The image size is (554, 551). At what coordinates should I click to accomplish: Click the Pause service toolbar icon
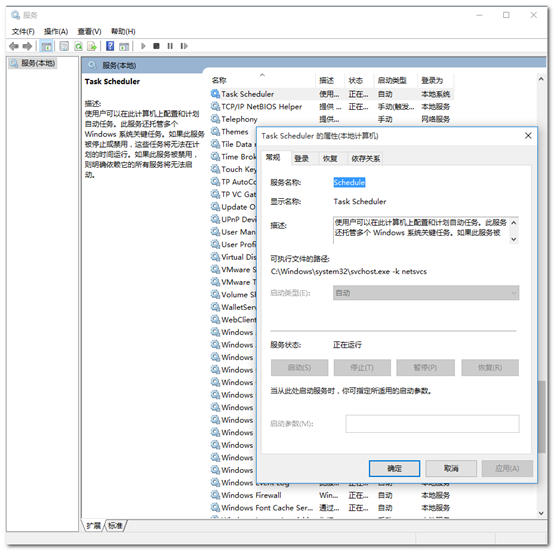pos(170,46)
